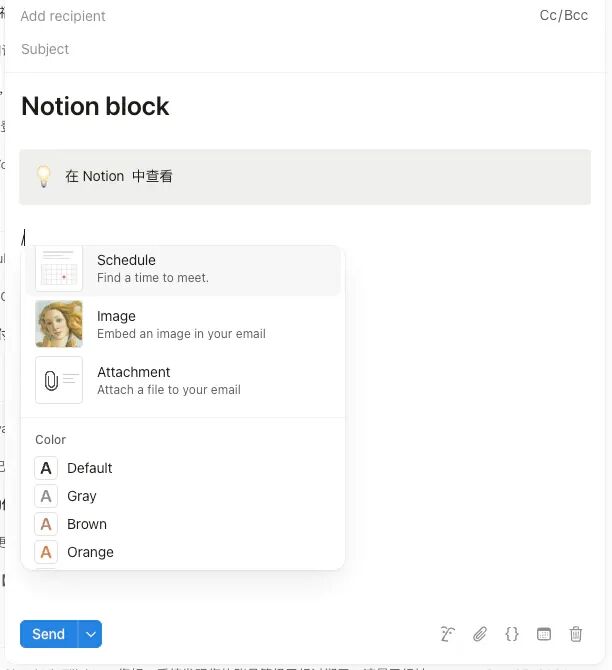
Task: Attach a file using the paperclip icon
Action: (x=480, y=634)
